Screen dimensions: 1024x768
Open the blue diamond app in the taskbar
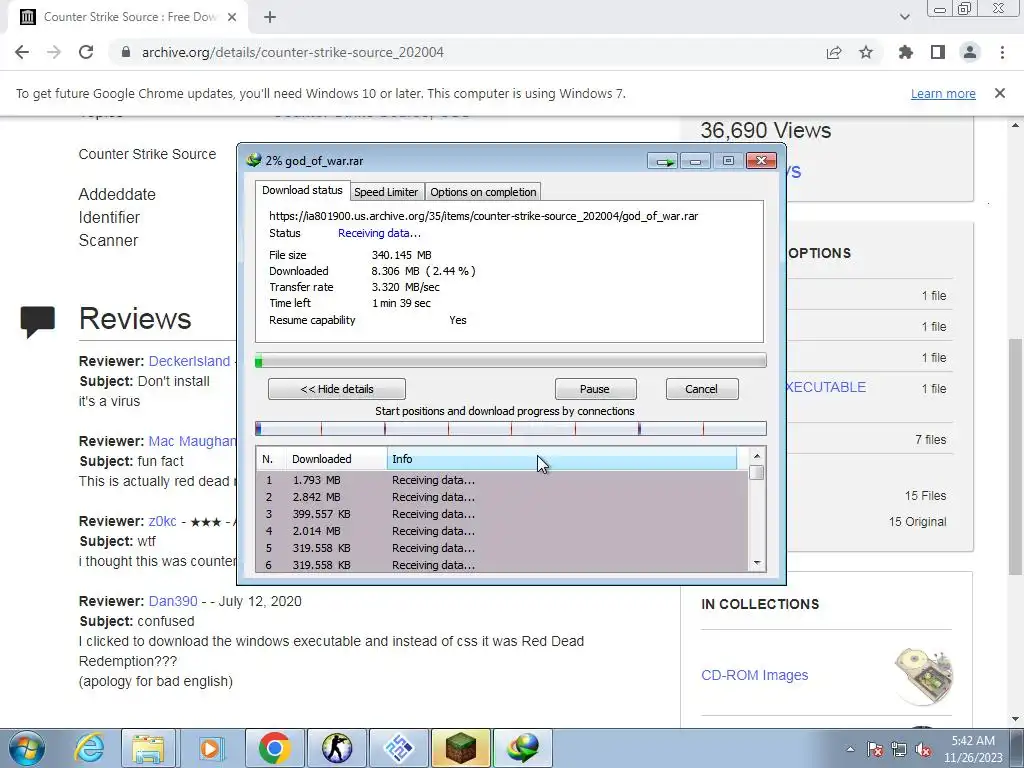tap(398, 748)
